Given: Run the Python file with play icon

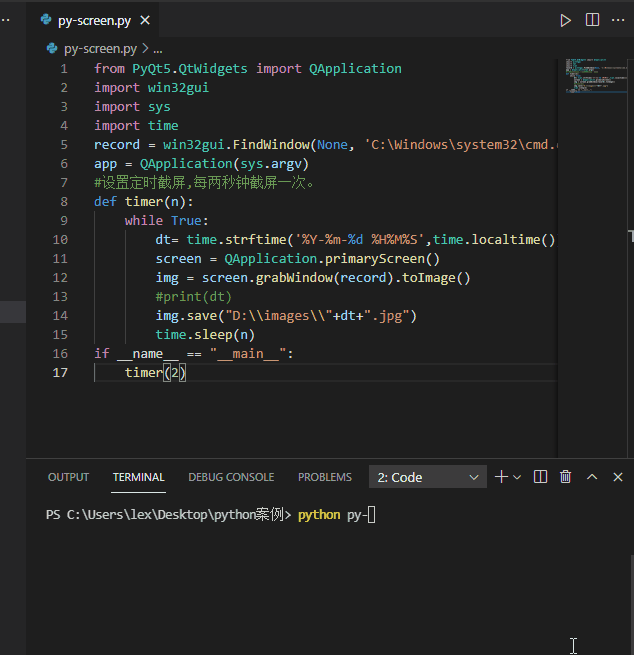Looking at the screenshot, I should point(565,20).
